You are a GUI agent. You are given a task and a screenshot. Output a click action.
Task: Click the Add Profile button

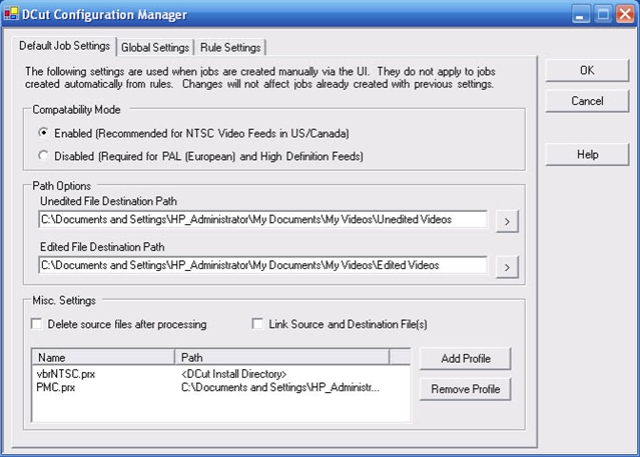[x=465, y=358]
